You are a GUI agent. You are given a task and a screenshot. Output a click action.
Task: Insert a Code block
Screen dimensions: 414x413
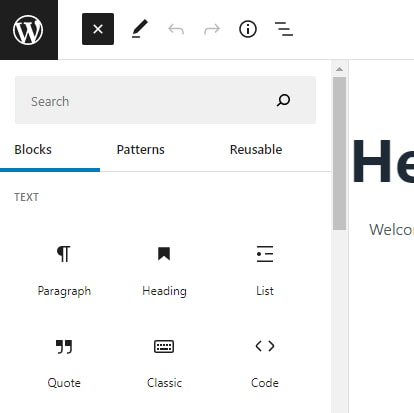265,363
